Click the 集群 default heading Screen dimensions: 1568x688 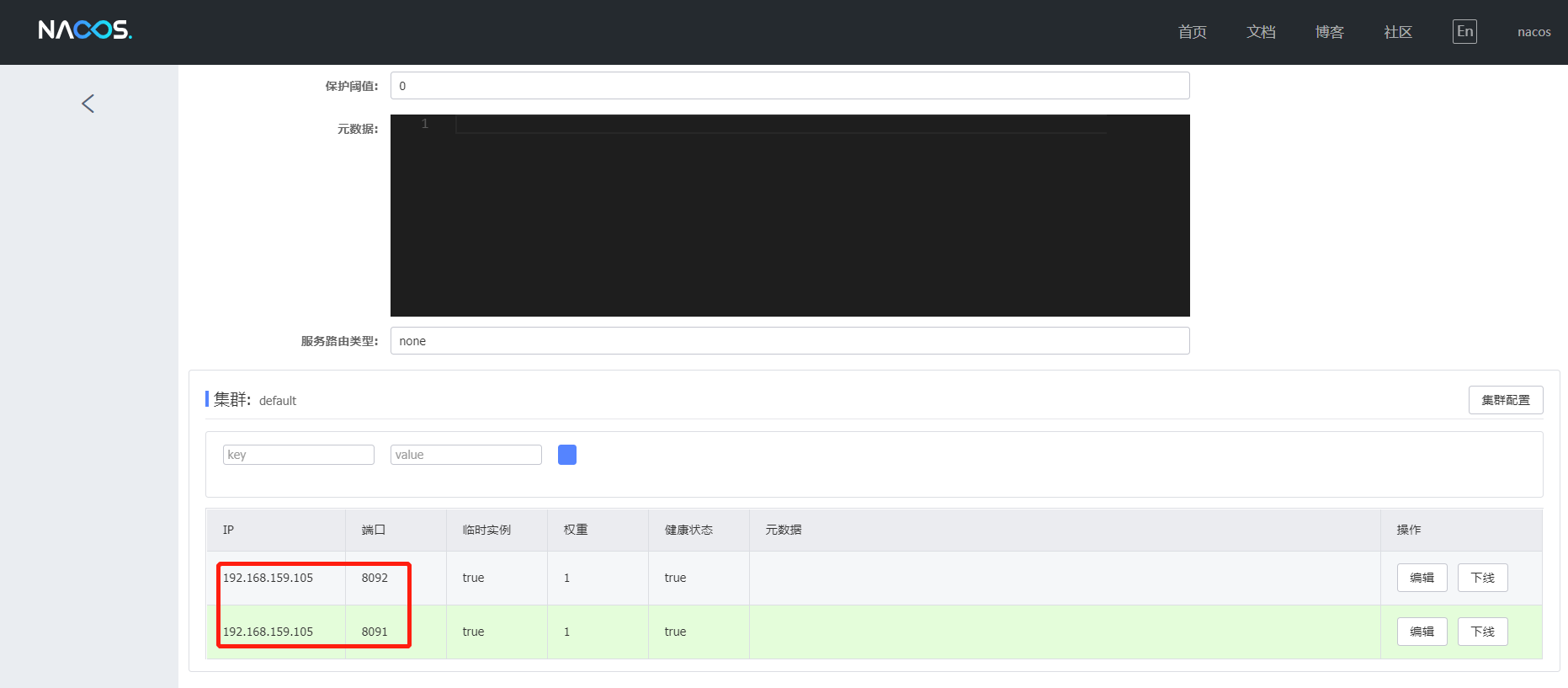point(255,400)
